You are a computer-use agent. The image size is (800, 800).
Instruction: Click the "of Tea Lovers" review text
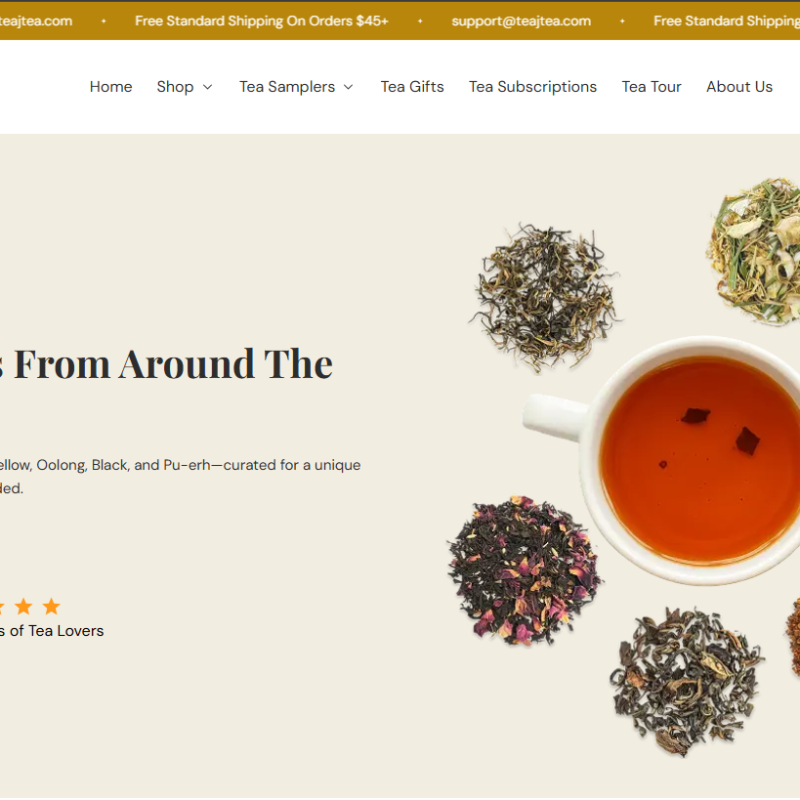tap(52, 631)
